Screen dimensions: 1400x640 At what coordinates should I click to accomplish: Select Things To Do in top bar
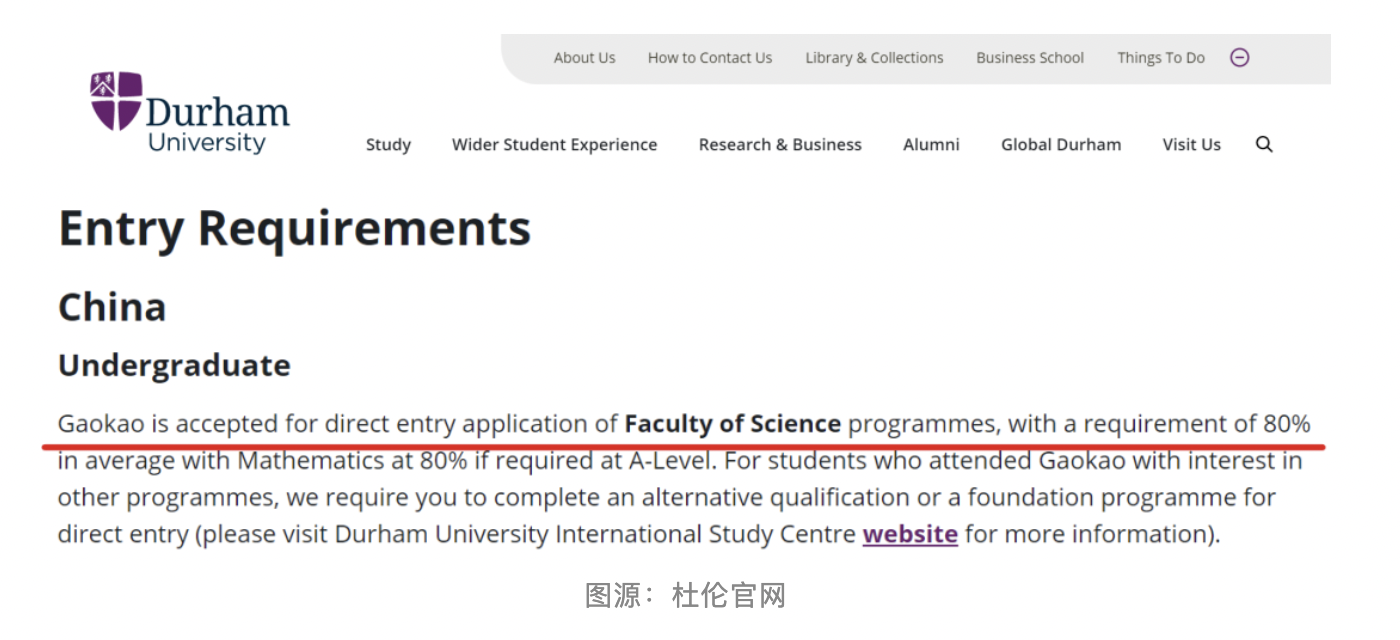1160,58
